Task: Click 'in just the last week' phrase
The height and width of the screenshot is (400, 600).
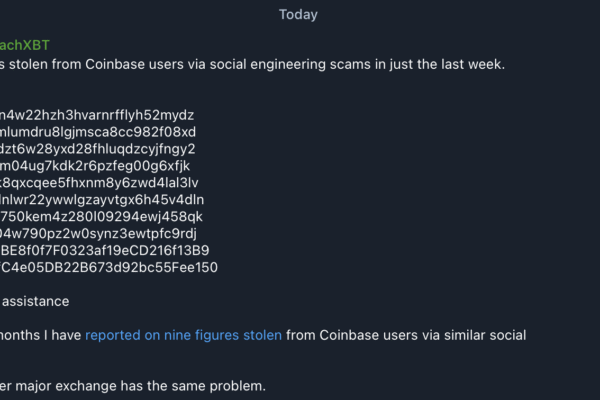Action: (440, 64)
